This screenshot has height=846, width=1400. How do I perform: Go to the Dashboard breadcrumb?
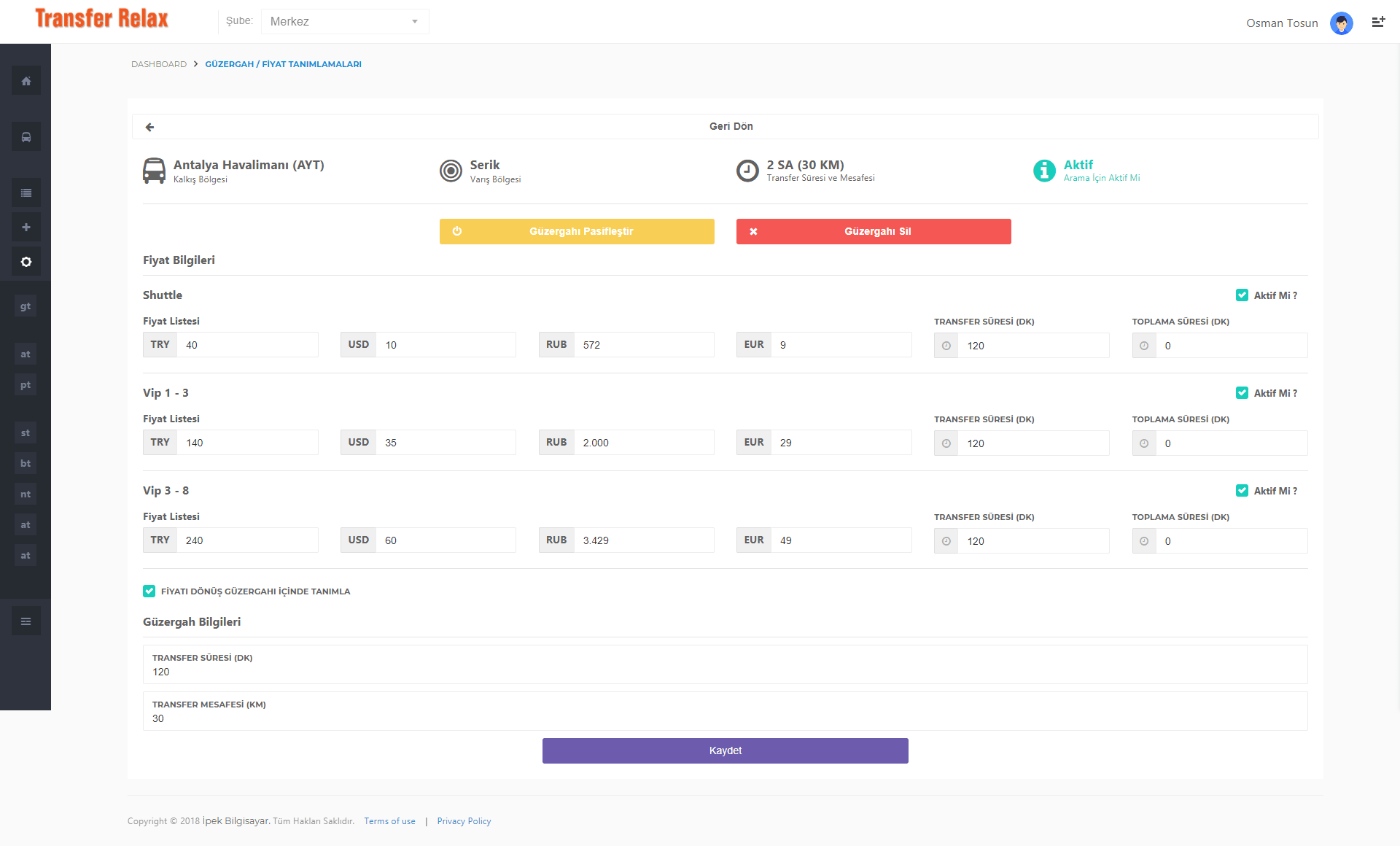pos(159,64)
